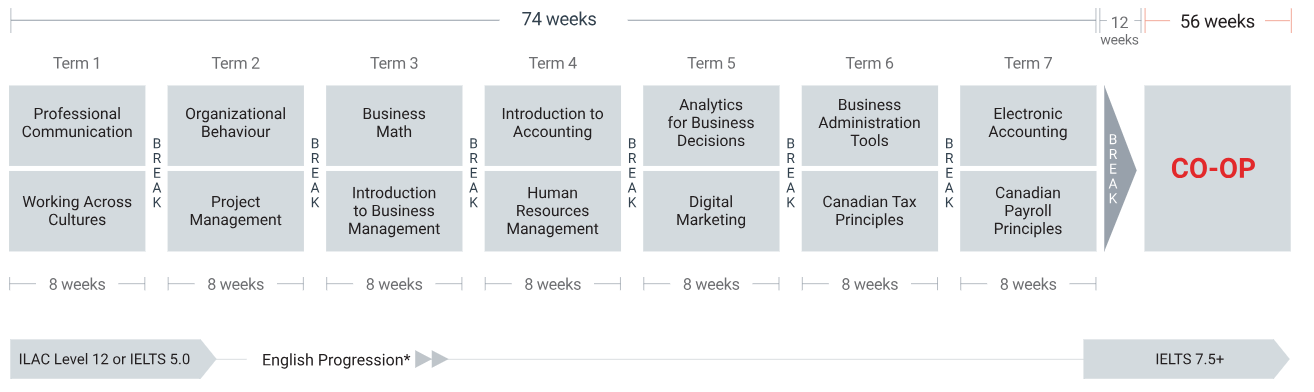Viewport: 1314px width, 392px height.
Task: Click Introduction to Business Management box
Action: point(394,211)
